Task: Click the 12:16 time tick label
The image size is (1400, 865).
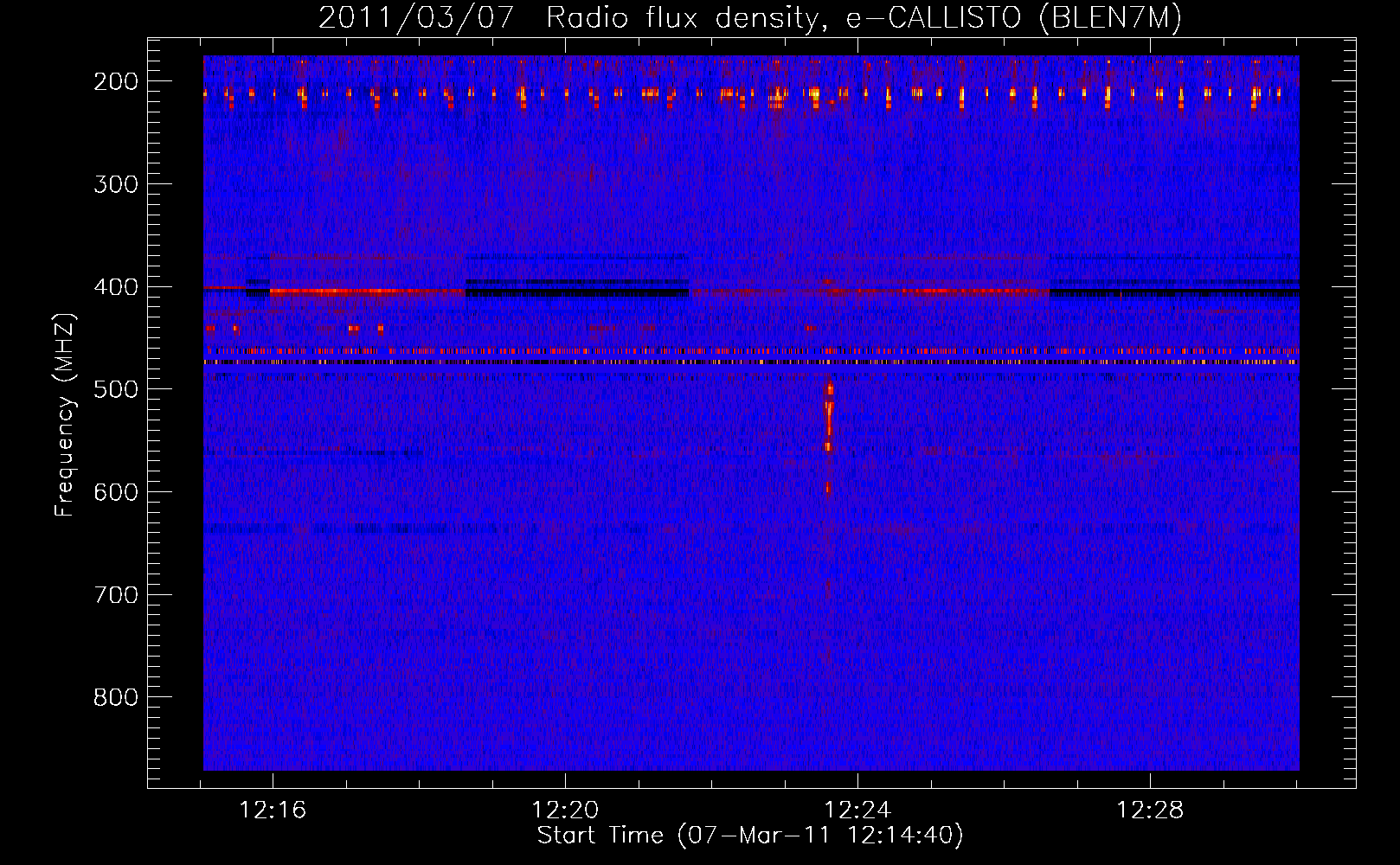Action: (x=273, y=811)
